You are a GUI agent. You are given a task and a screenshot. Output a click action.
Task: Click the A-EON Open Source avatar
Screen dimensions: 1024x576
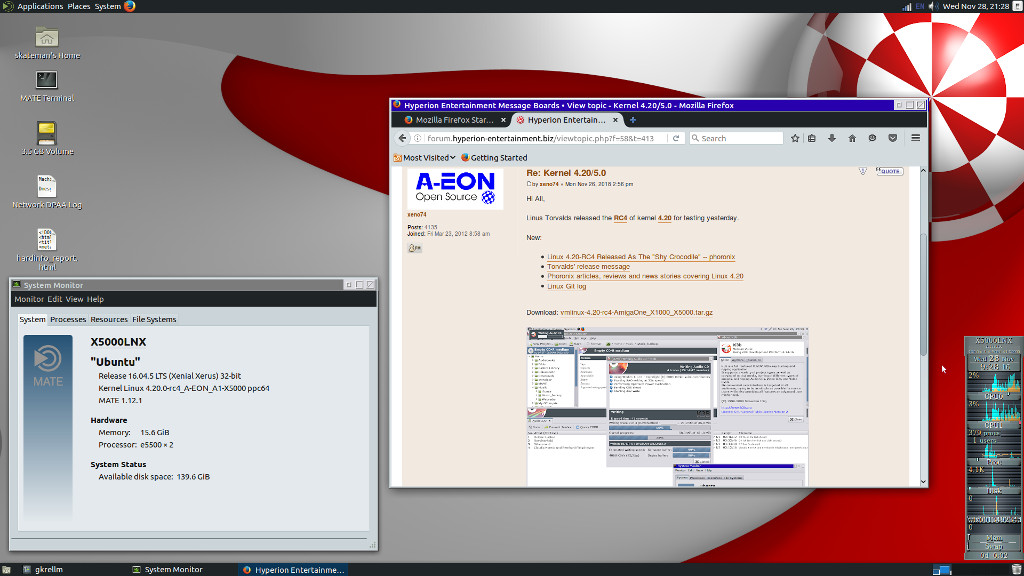click(x=455, y=189)
